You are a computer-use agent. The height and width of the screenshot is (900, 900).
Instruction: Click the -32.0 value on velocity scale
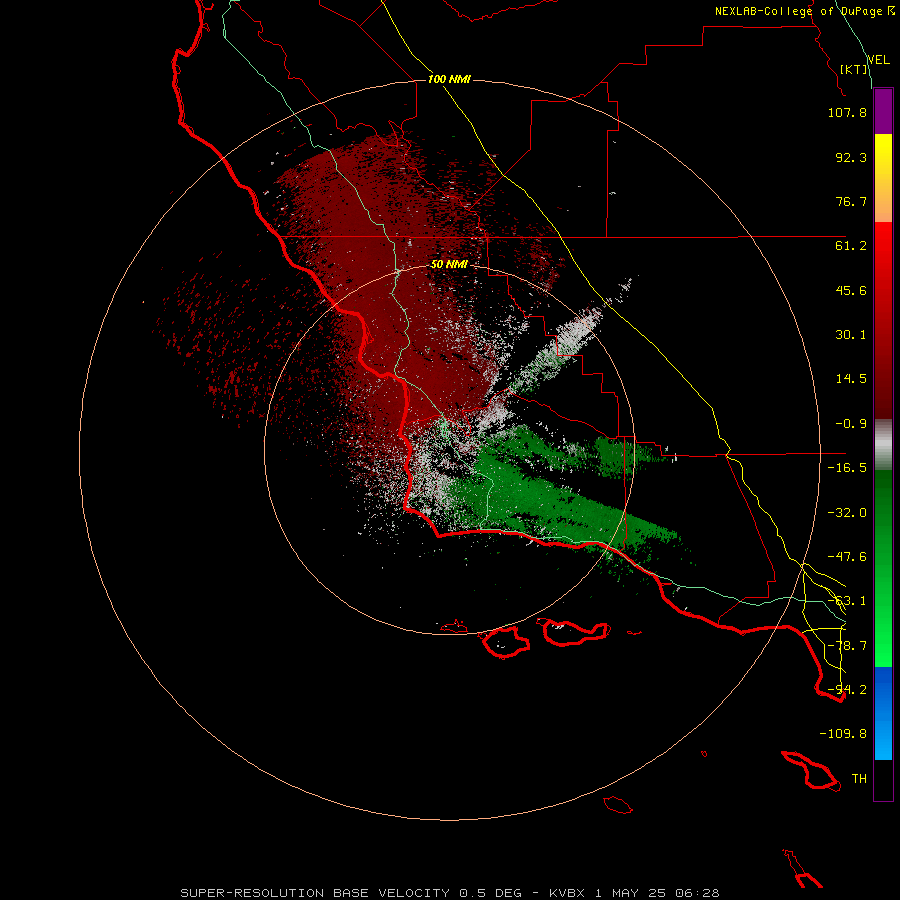(x=847, y=513)
